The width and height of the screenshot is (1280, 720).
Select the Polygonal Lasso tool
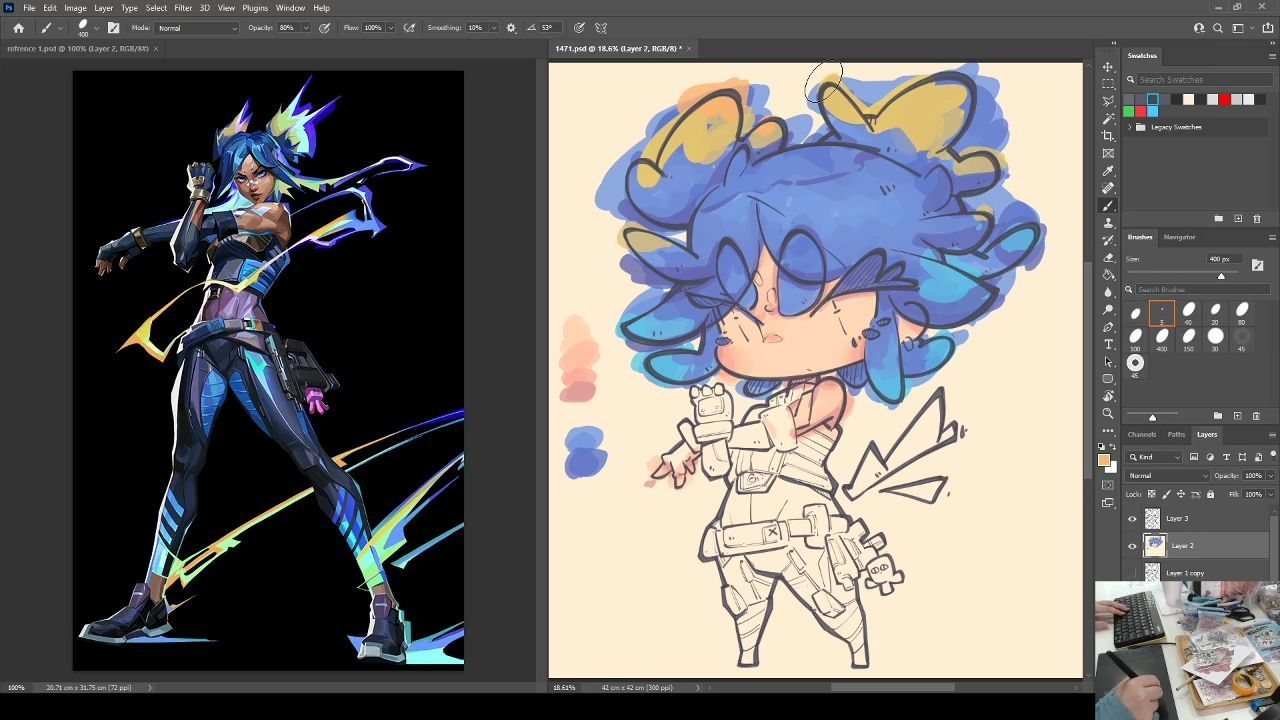pos(1108,101)
